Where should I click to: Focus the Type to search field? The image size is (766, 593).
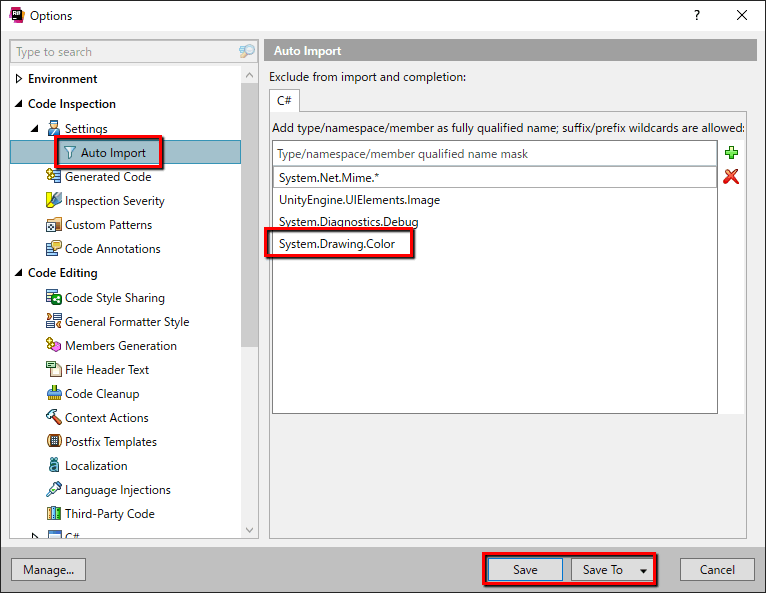[x=125, y=51]
